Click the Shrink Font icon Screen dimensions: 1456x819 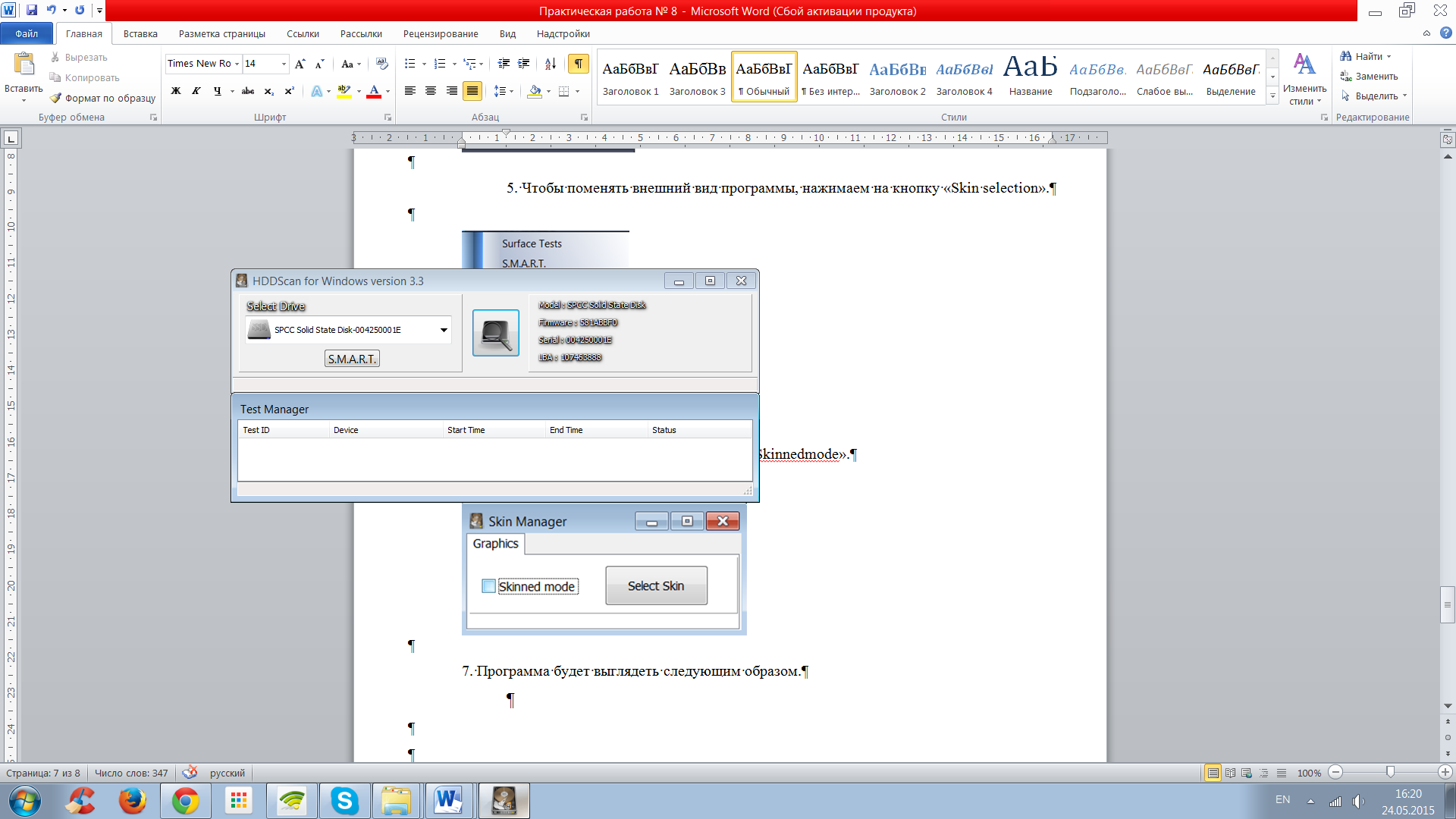point(319,64)
